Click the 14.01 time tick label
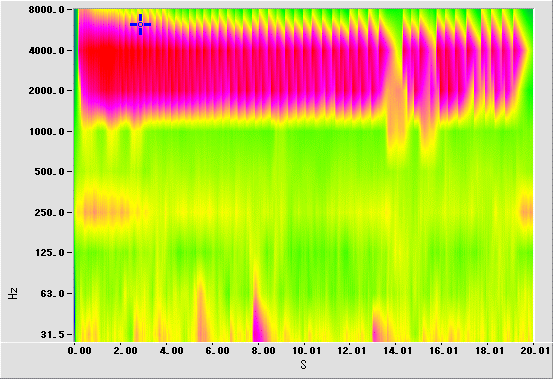553x379 pixels. [x=398, y=351]
